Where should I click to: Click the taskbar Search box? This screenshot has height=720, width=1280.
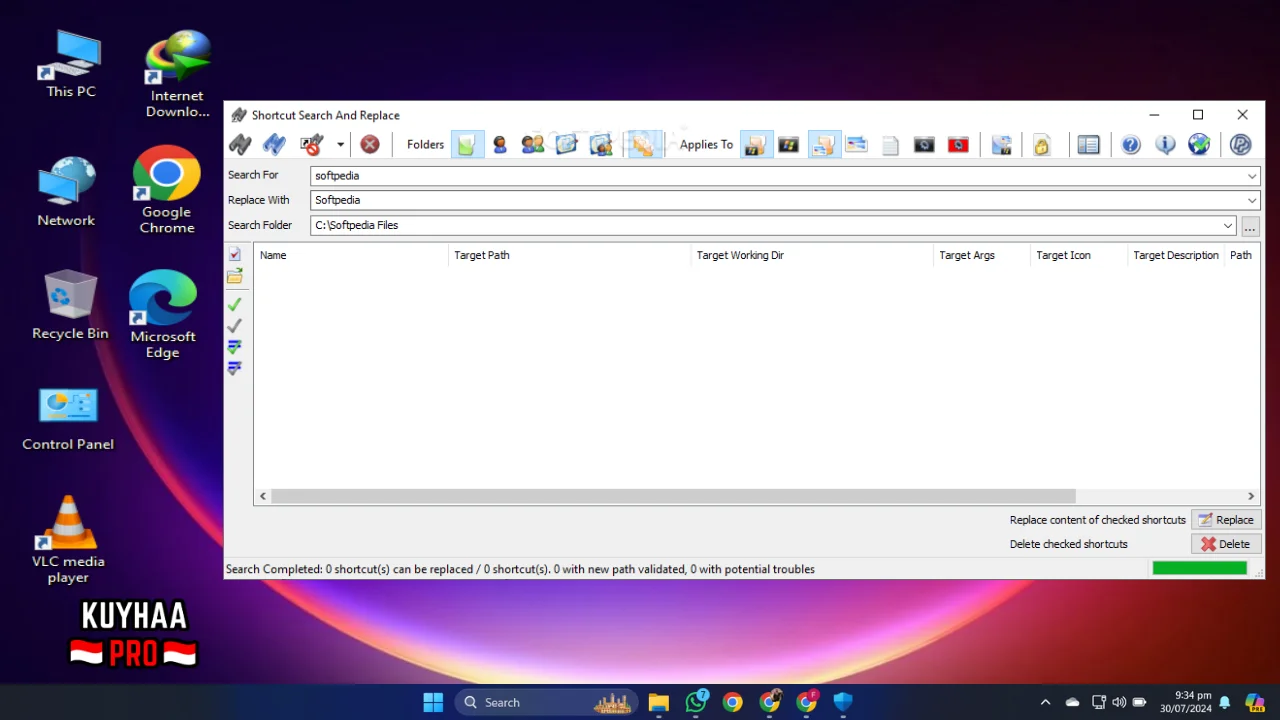pyautogui.click(x=547, y=702)
